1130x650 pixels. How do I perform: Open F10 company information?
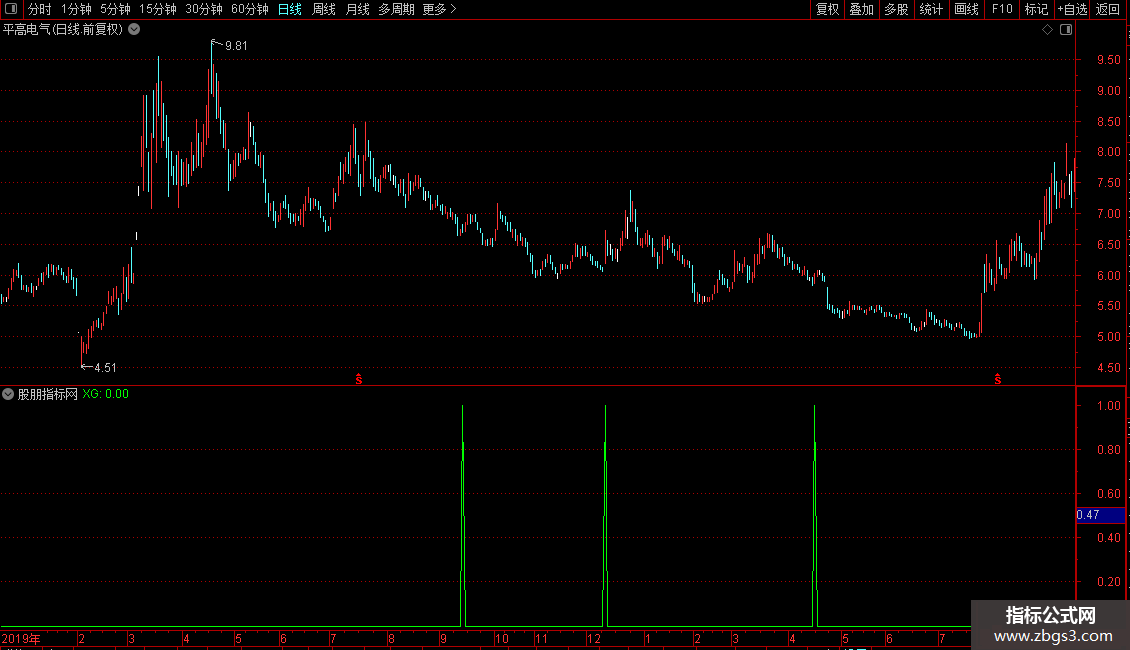tap(1002, 9)
